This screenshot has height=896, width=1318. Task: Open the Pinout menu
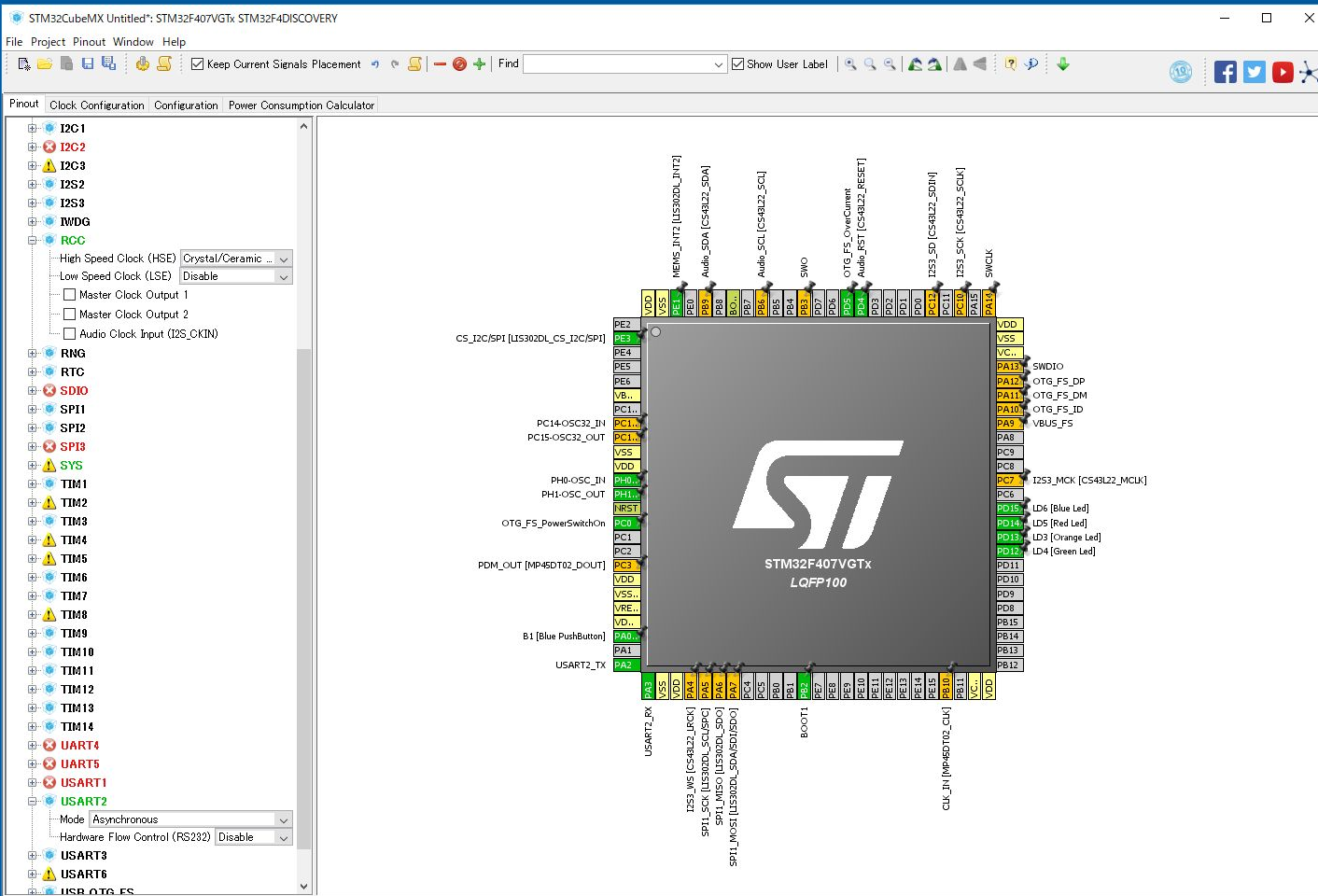[89, 41]
